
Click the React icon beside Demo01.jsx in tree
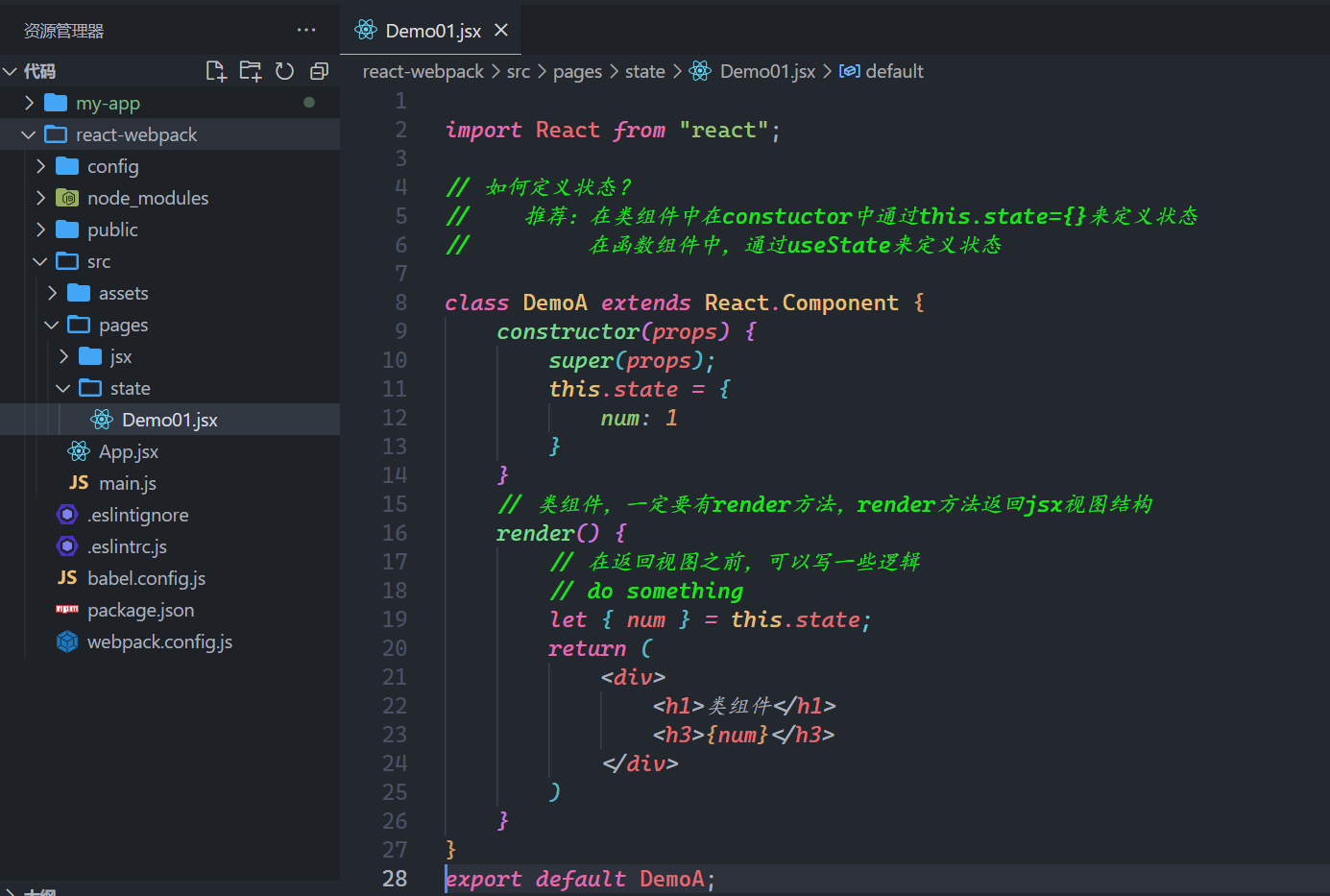pos(102,420)
